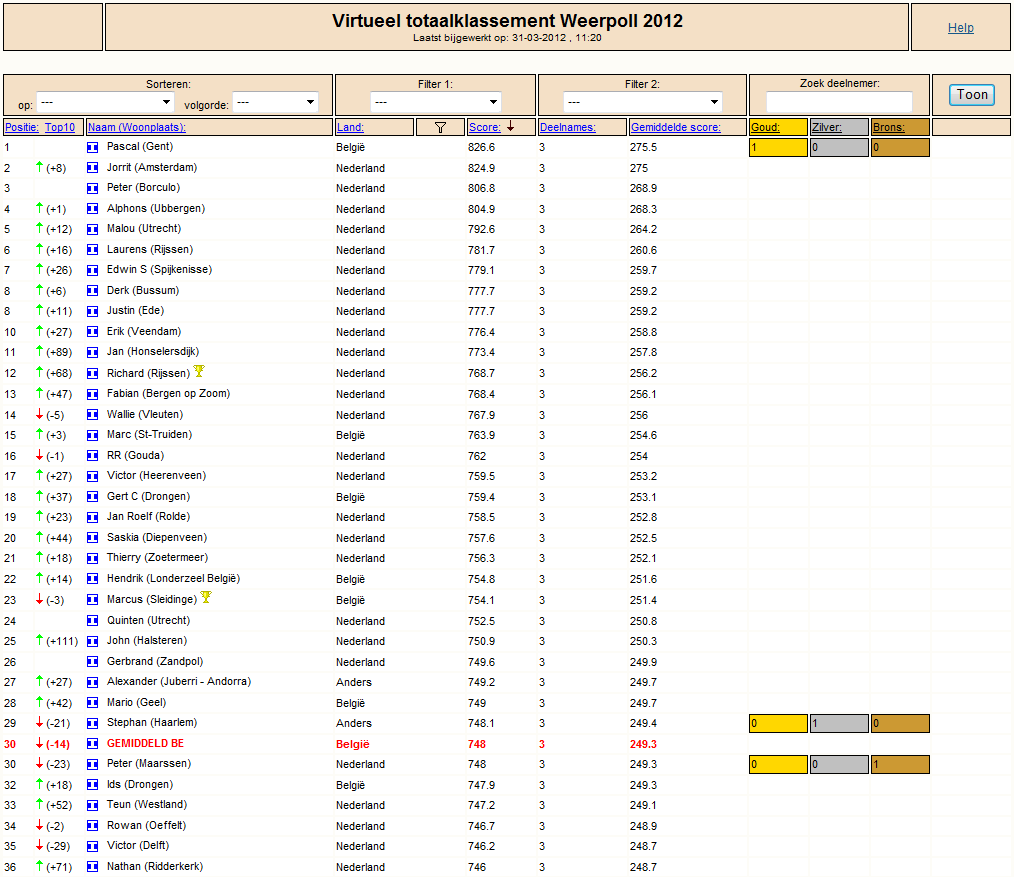The image size is (1014, 877).
Task: Expand the Filter 1 dropdown
Action: click(436, 102)
